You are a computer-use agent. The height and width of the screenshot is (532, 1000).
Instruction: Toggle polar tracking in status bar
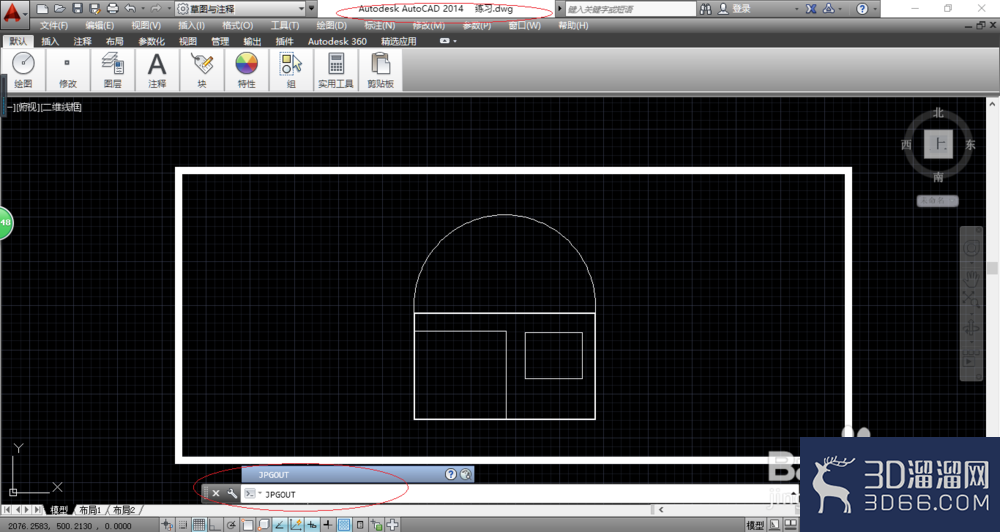click(231, 525)
